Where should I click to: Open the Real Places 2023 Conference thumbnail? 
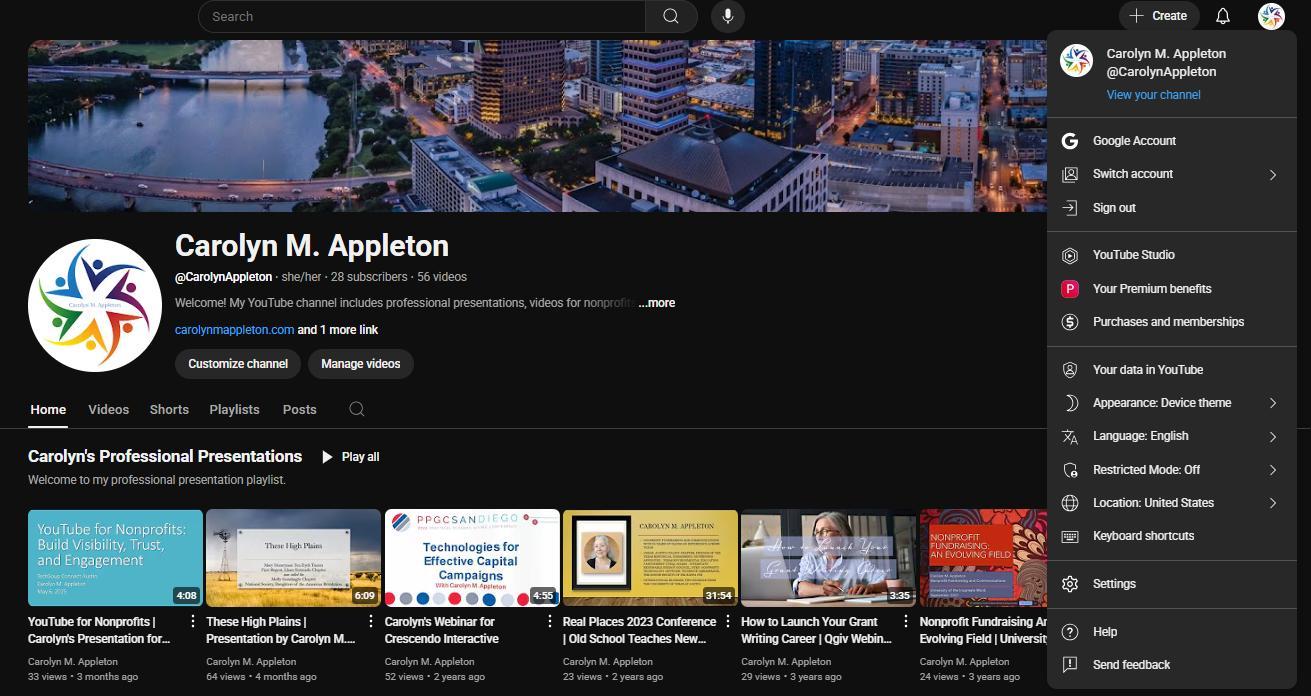pos(650,558)
